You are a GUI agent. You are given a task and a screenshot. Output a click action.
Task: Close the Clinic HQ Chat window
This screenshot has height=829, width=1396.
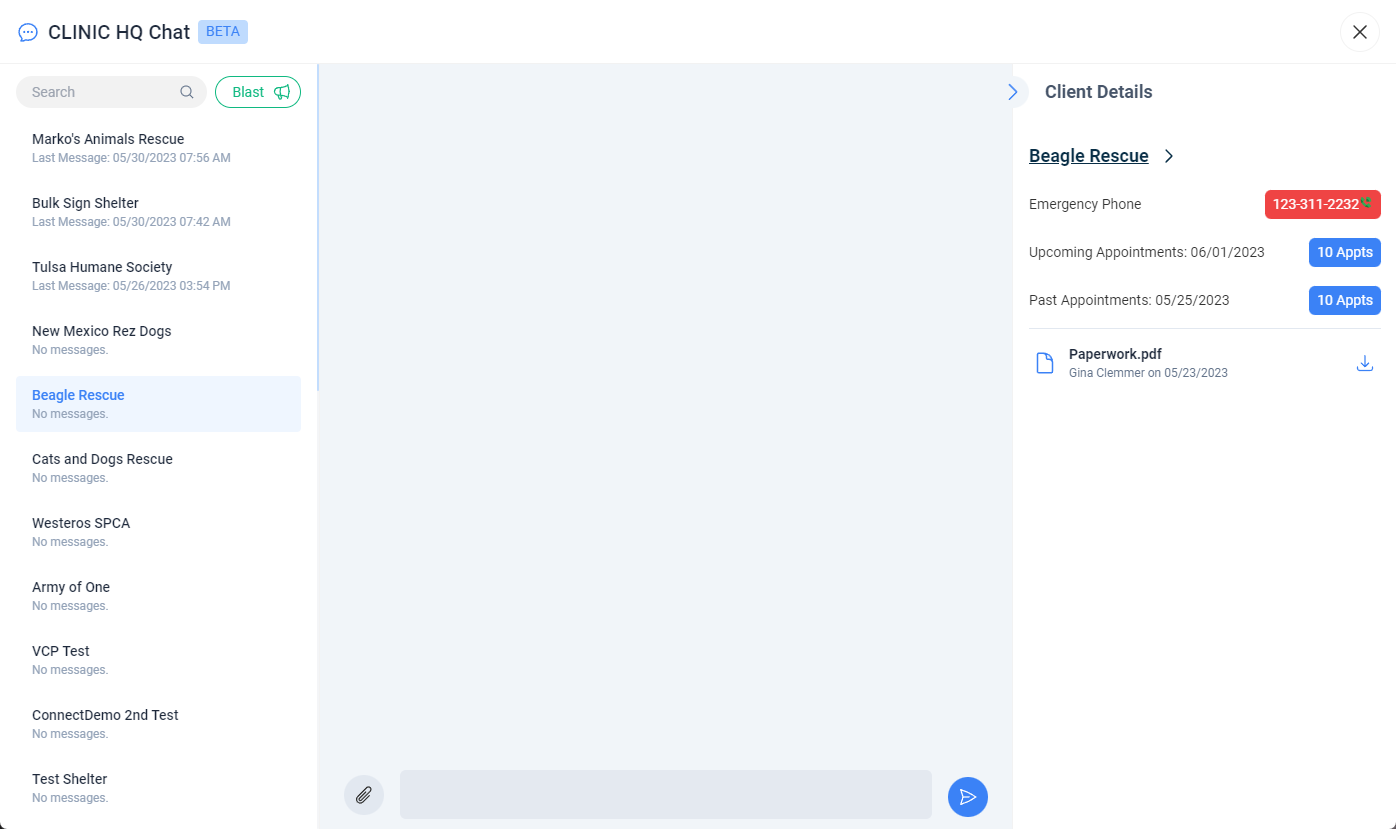click(x=1359, y=32)
